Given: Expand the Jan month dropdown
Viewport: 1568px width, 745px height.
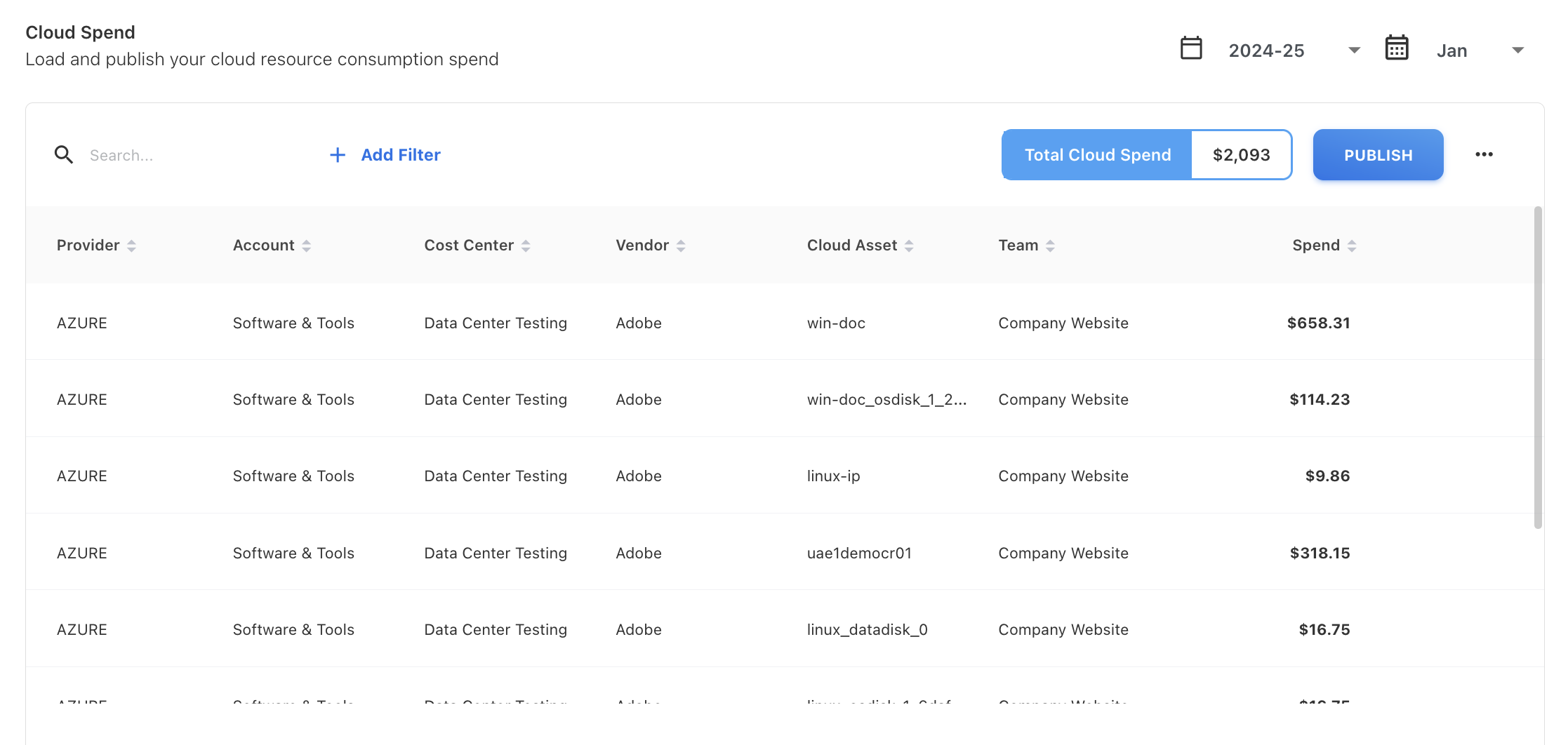Looking at the screenshot, I should click(1517, 51).
